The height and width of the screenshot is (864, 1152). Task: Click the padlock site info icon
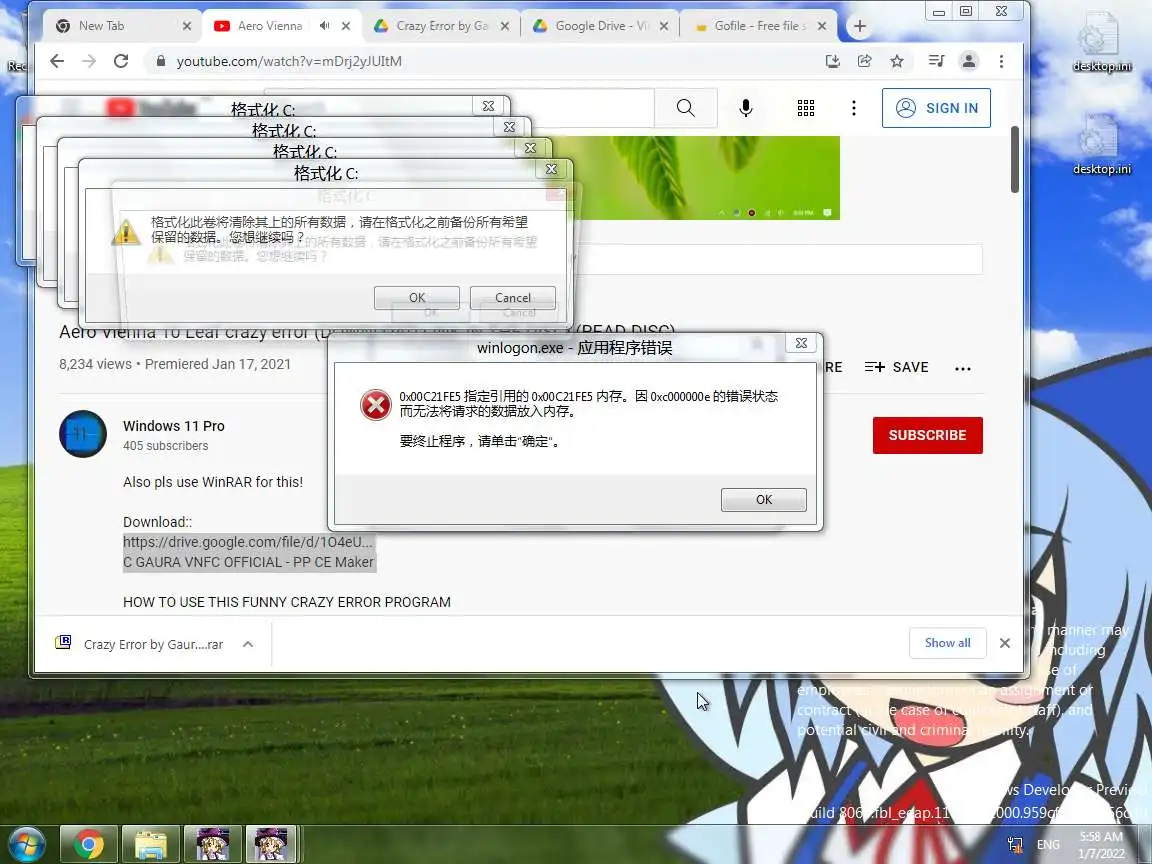point(160,61)
